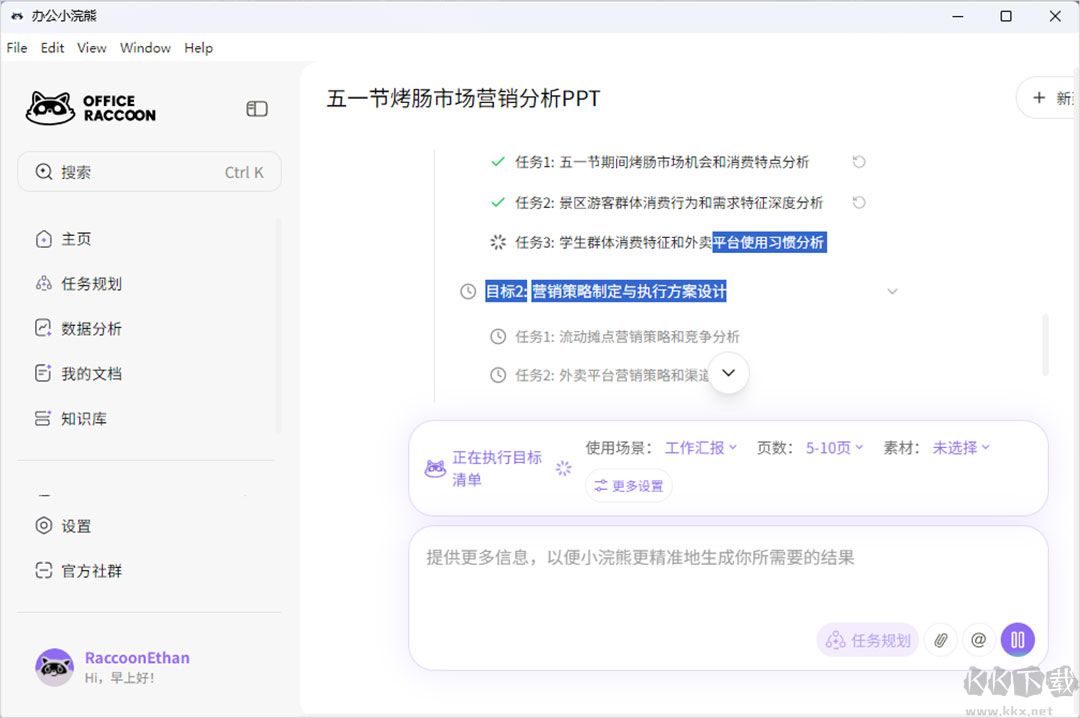Open 更多设置 slider settings
The width and height of the screenshot is (1080, 718).
[x=628, y=485]
